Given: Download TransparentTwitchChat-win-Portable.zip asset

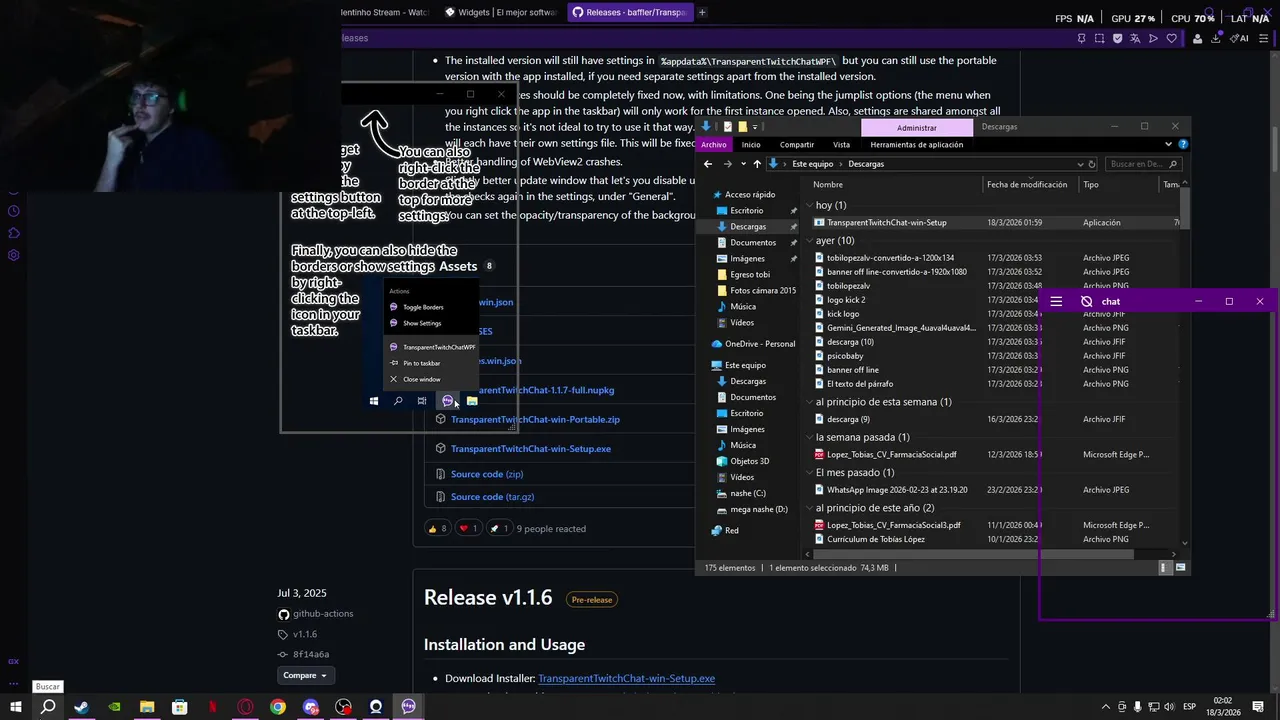Looking at the screenshot, I should [x=535, y=419].
